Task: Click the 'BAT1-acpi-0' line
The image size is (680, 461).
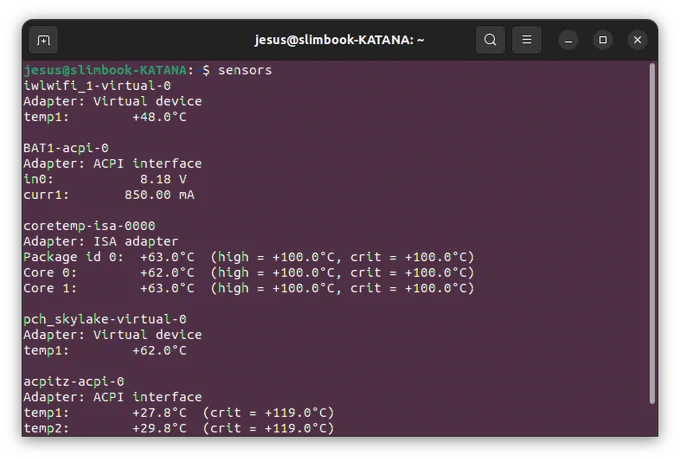Action: pyautogui.click(x=66, y=148)
